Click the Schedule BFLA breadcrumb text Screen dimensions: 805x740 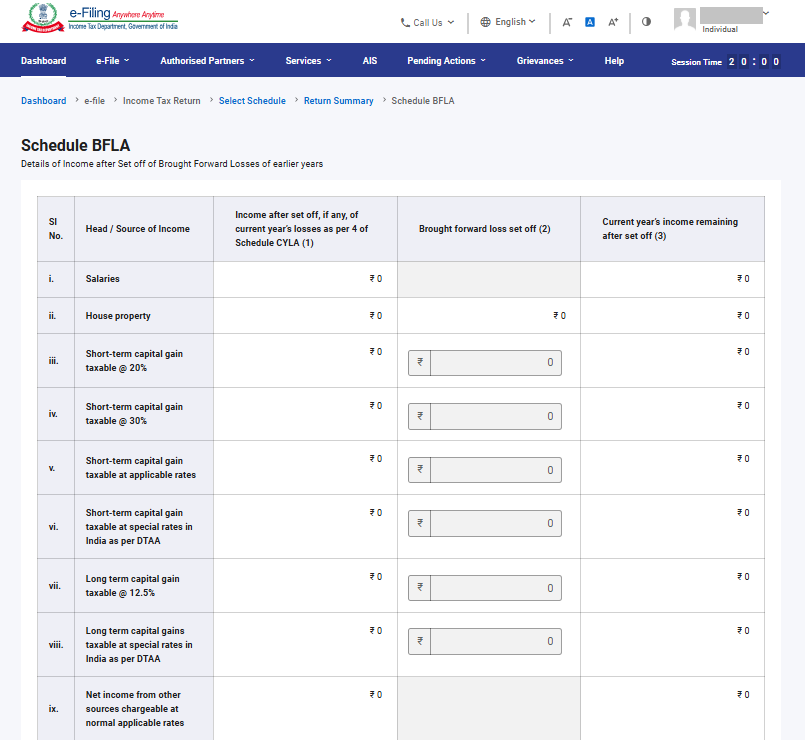pos(423,101)
